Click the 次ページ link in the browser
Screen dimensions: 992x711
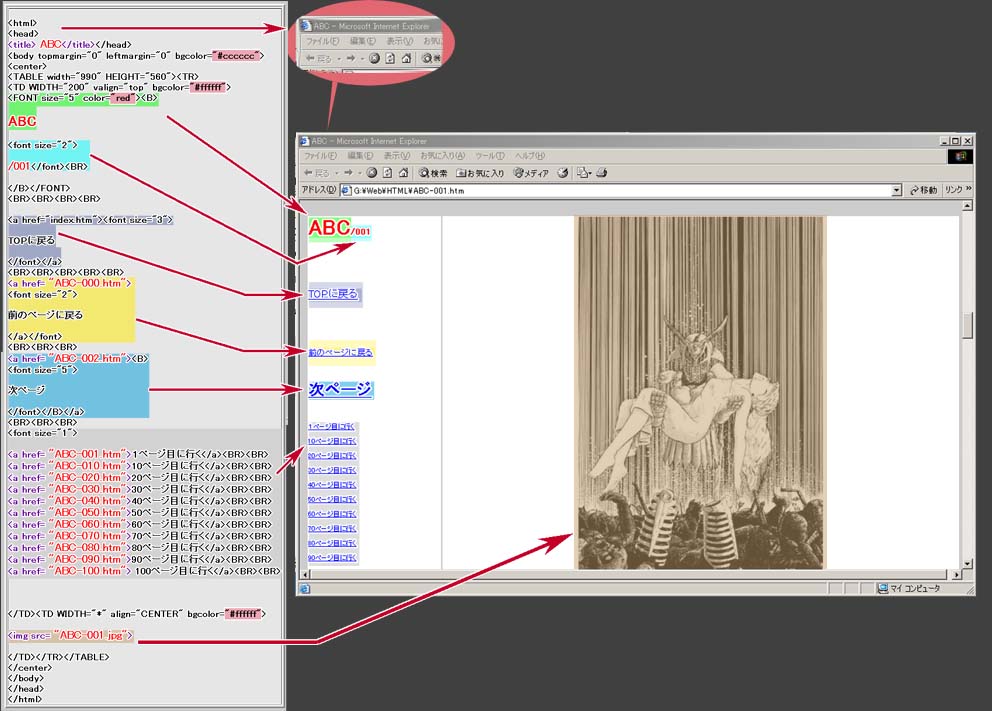pyautogui.click(x=340, y=389)
